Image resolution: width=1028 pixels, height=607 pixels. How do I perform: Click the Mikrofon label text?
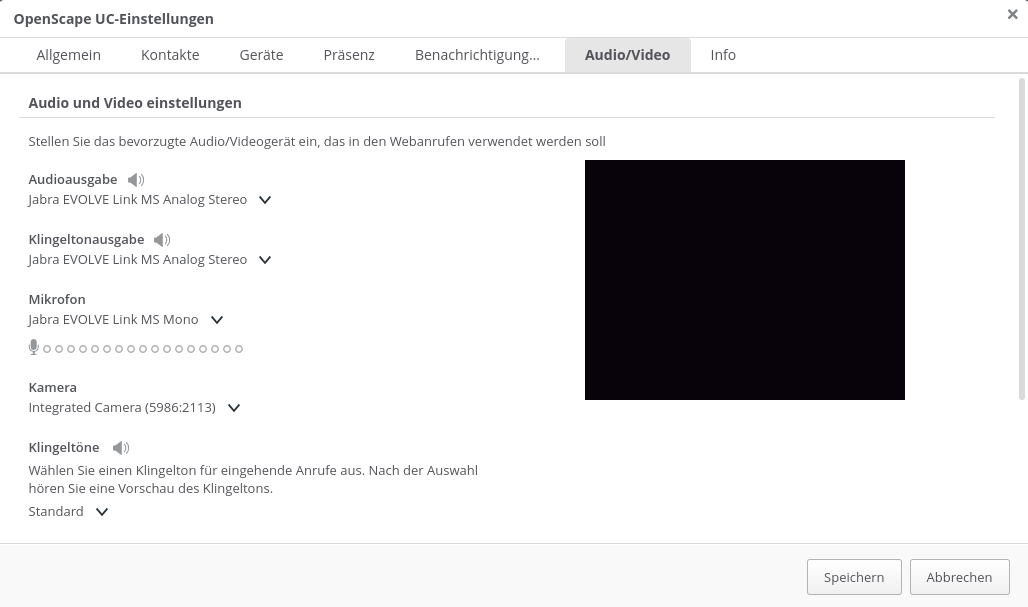tap(57, 300)
